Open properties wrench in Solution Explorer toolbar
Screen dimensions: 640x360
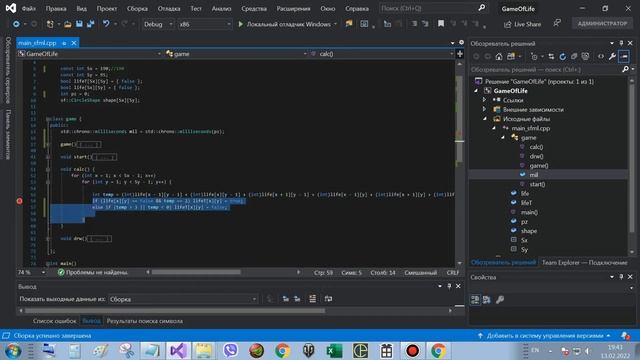point(612,57)
